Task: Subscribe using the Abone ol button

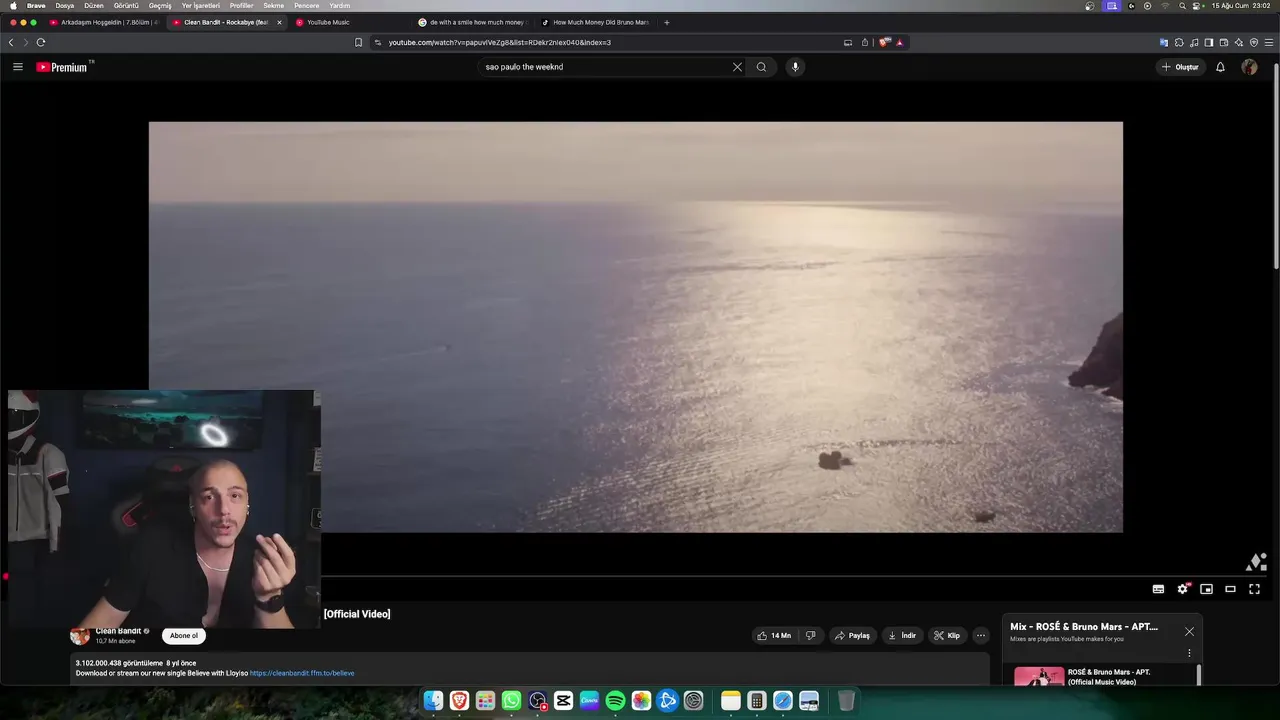Action: click(184, 635)
